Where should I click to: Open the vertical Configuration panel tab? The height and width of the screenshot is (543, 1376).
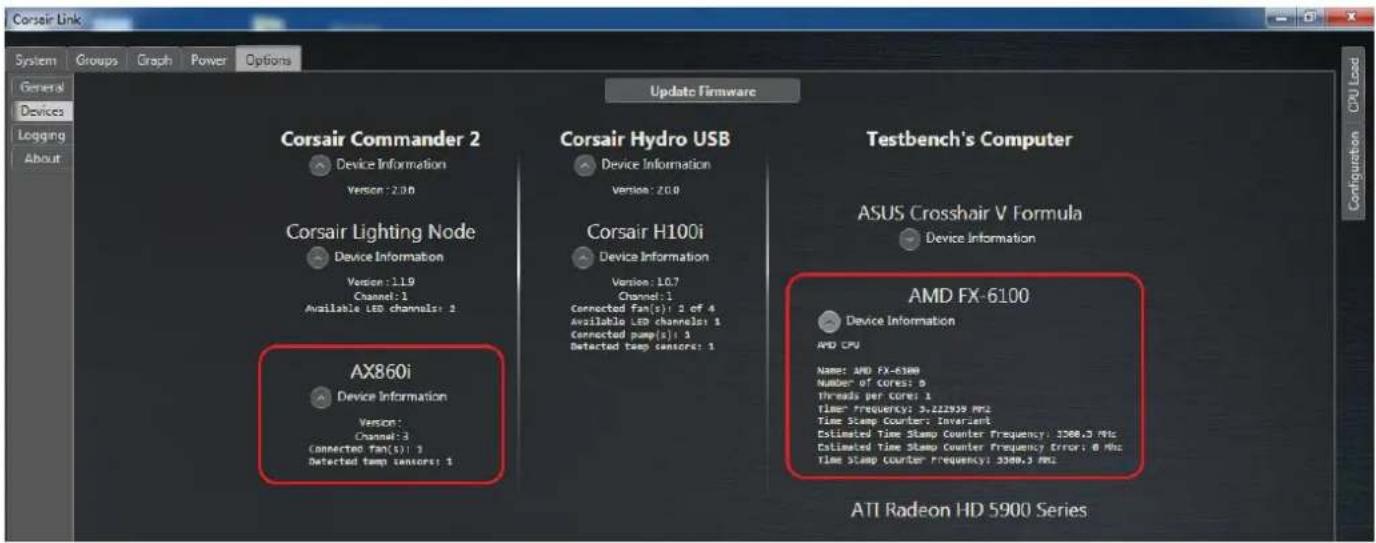coord(1354,169)
